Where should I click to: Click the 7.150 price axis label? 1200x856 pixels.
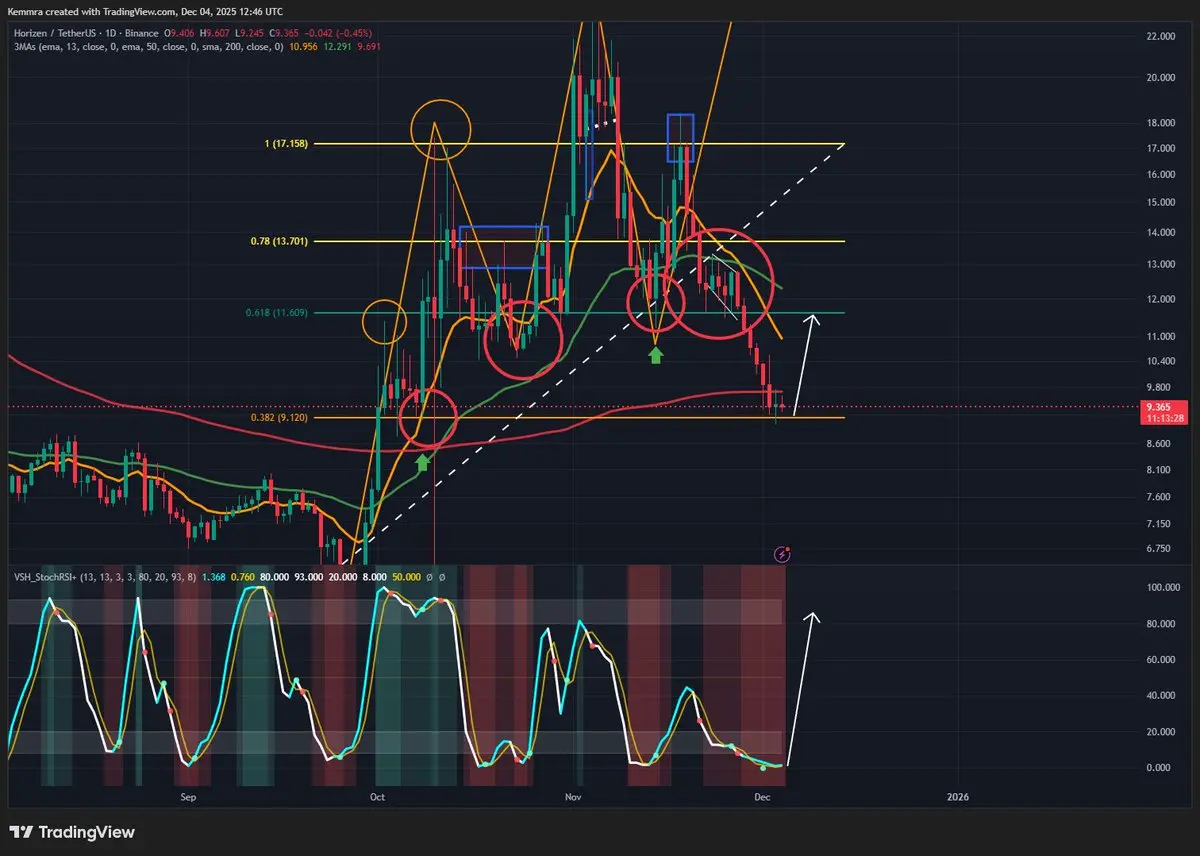[x=1159, y=524]
